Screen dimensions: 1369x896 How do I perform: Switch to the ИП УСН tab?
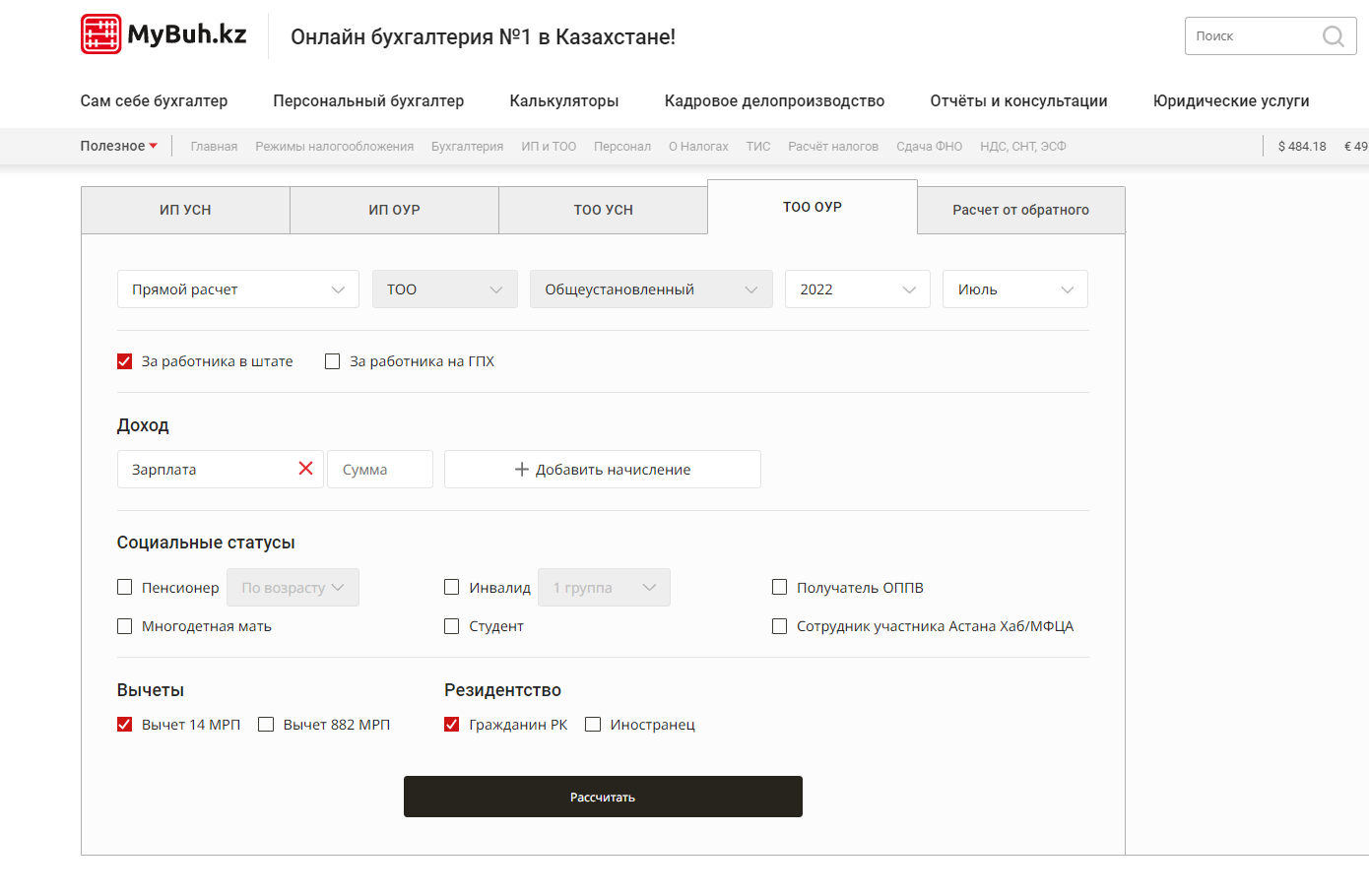pos(185,210)
